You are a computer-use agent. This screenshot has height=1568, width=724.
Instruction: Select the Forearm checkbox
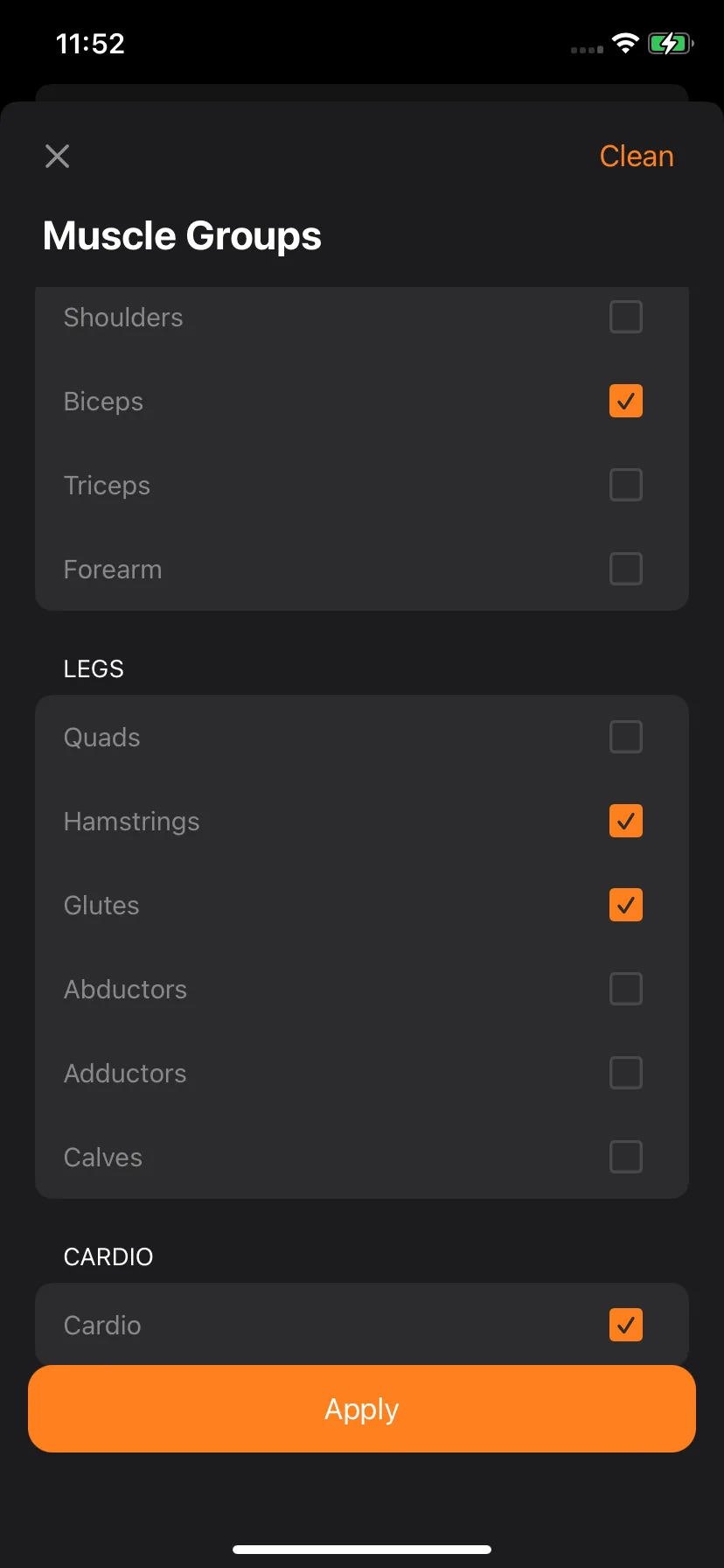(x=626, y=569)
